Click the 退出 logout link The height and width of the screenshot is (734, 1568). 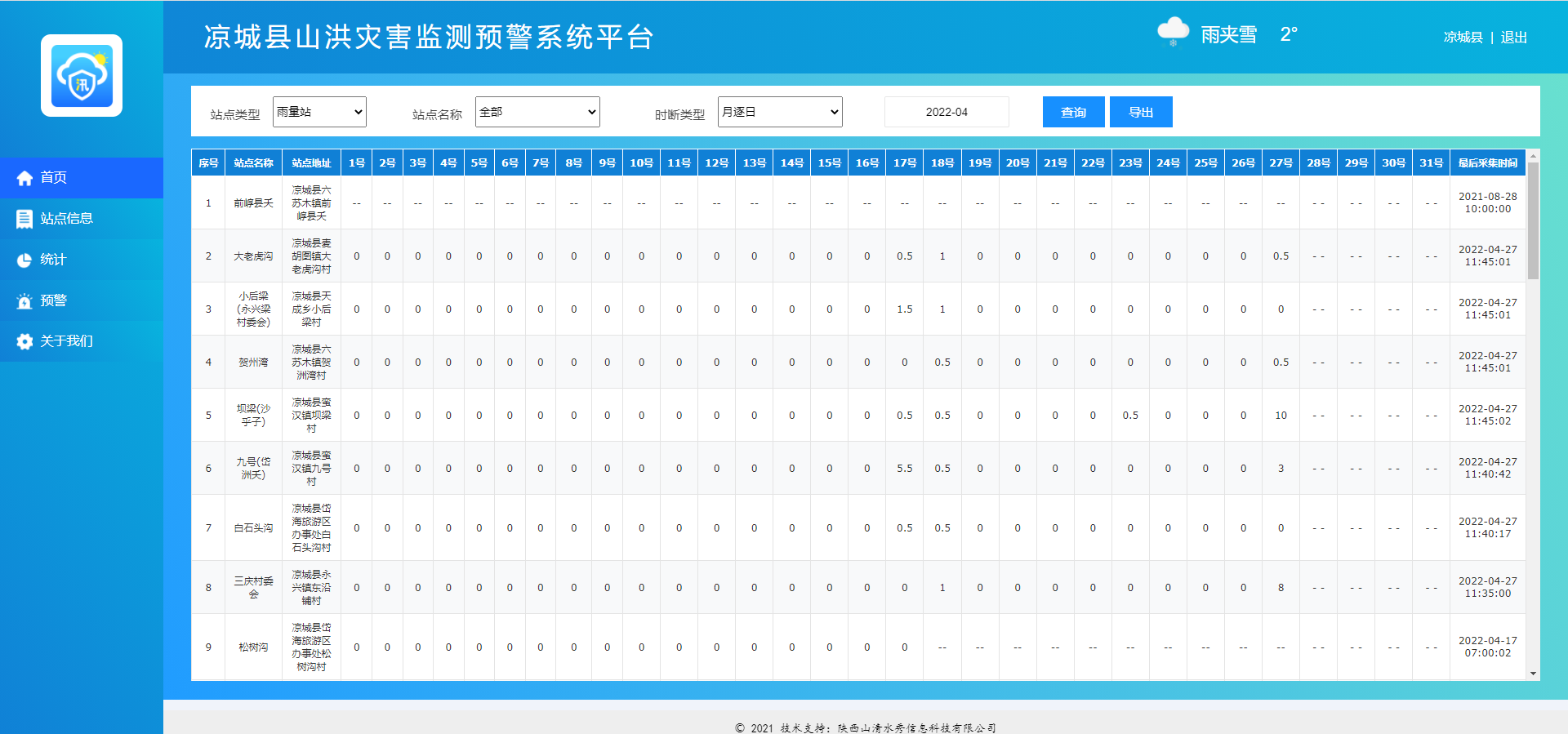tap(1513, 38)
